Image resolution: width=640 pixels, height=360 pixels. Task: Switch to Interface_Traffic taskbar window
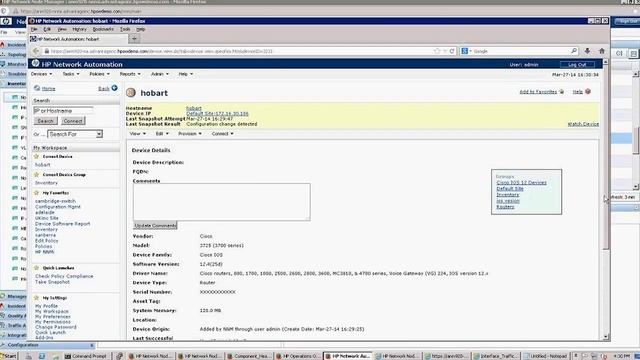pos(497,356)
